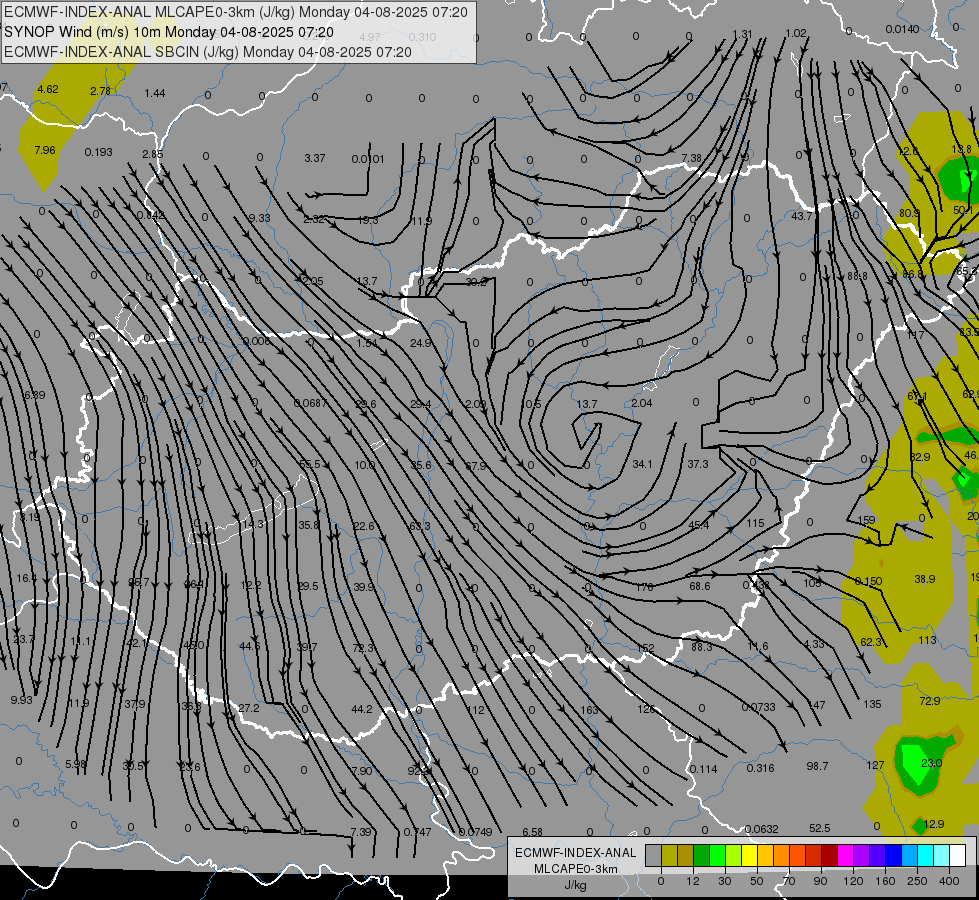The height and width of the screenshot is (900, 979).
Task: Click the map value 37.3
Action: [697, 464]
